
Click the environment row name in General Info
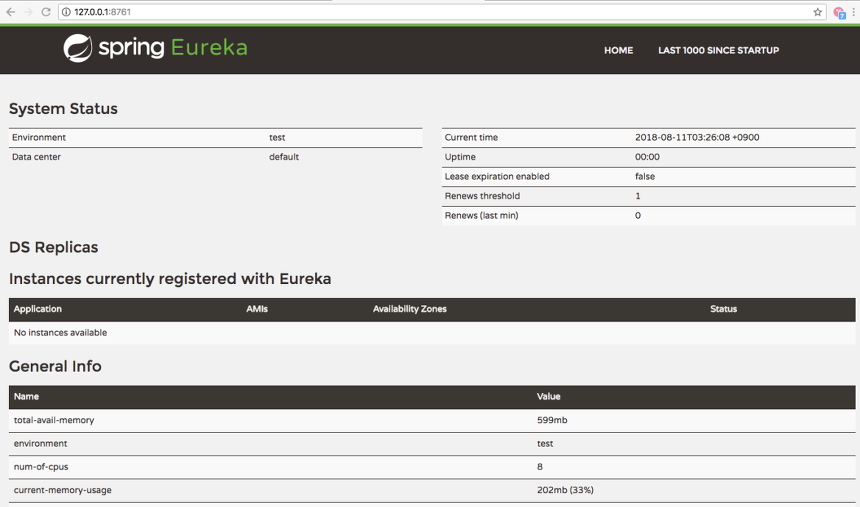41,444
